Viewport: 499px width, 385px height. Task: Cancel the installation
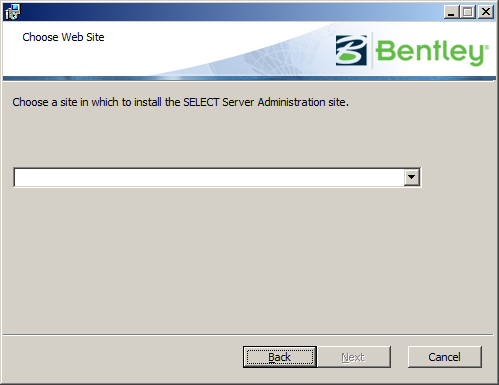[445, 357]
